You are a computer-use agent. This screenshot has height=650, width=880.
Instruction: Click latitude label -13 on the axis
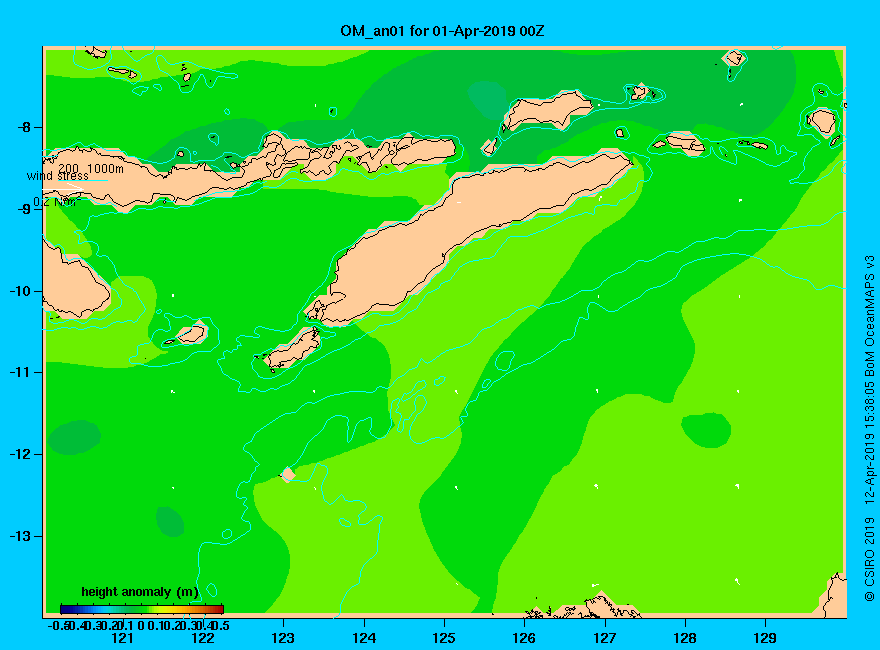tap(21, 536)
